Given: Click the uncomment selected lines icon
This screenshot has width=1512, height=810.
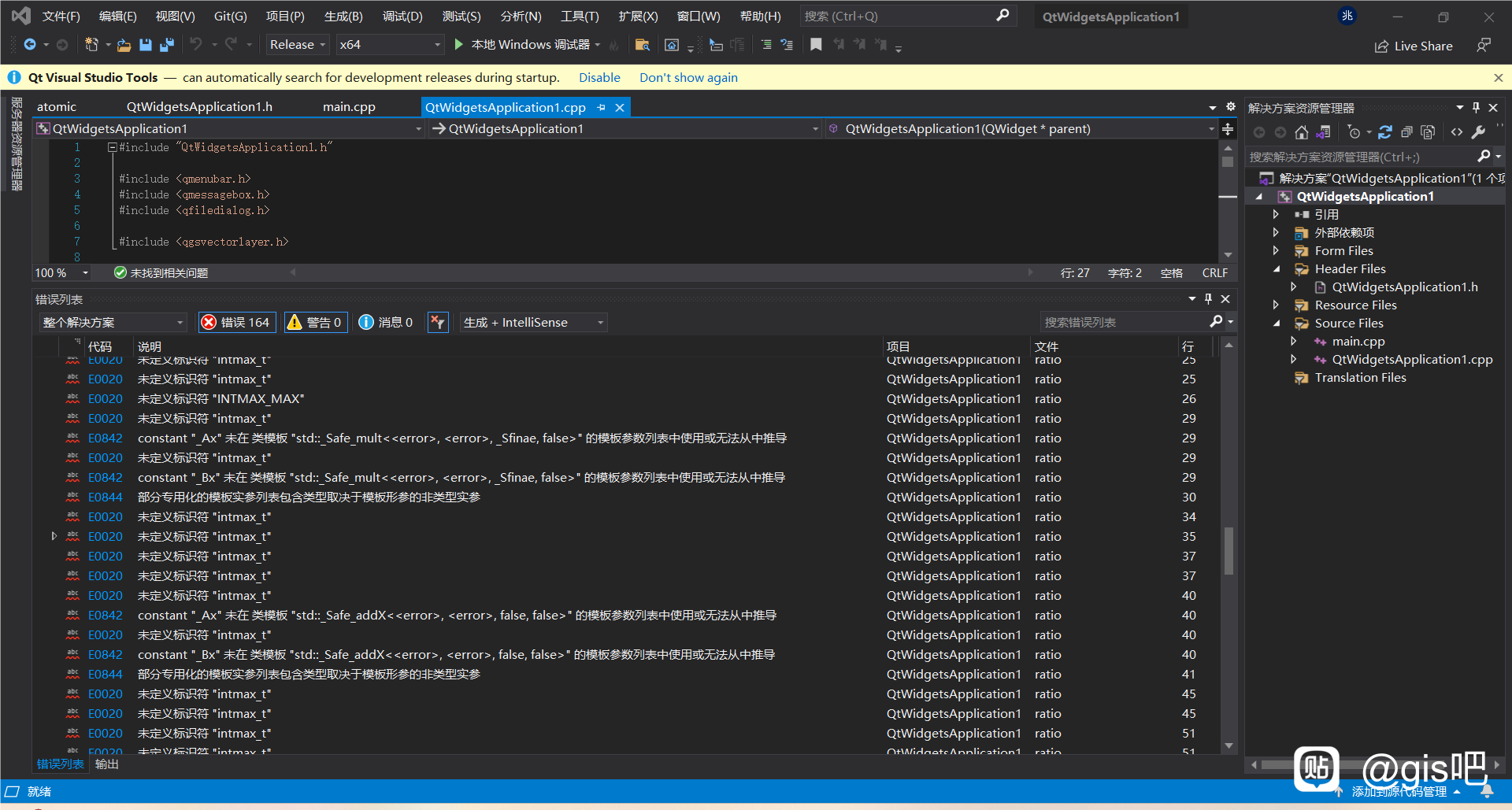Looking at the screenshot, I should pos(787,45).
